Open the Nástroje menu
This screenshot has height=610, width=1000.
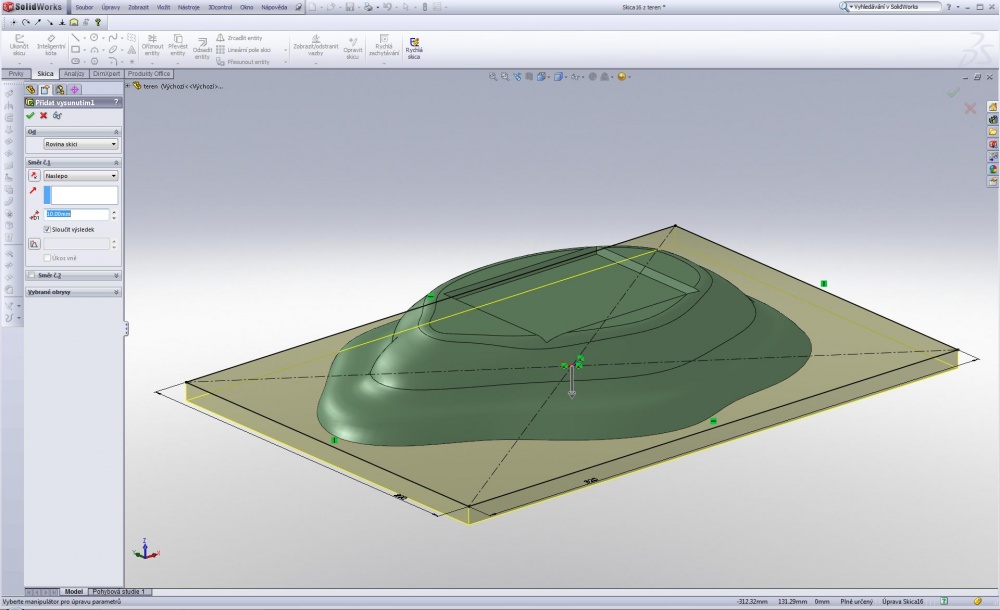189,7
